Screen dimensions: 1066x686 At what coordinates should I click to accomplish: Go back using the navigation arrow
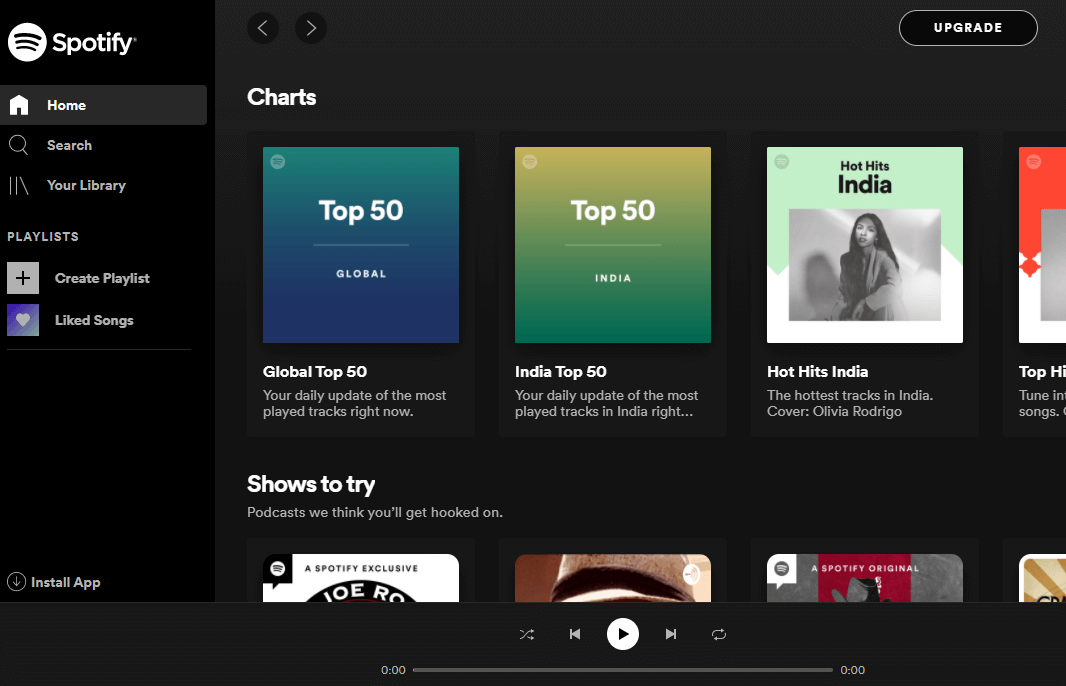click(x=263, y=28)
